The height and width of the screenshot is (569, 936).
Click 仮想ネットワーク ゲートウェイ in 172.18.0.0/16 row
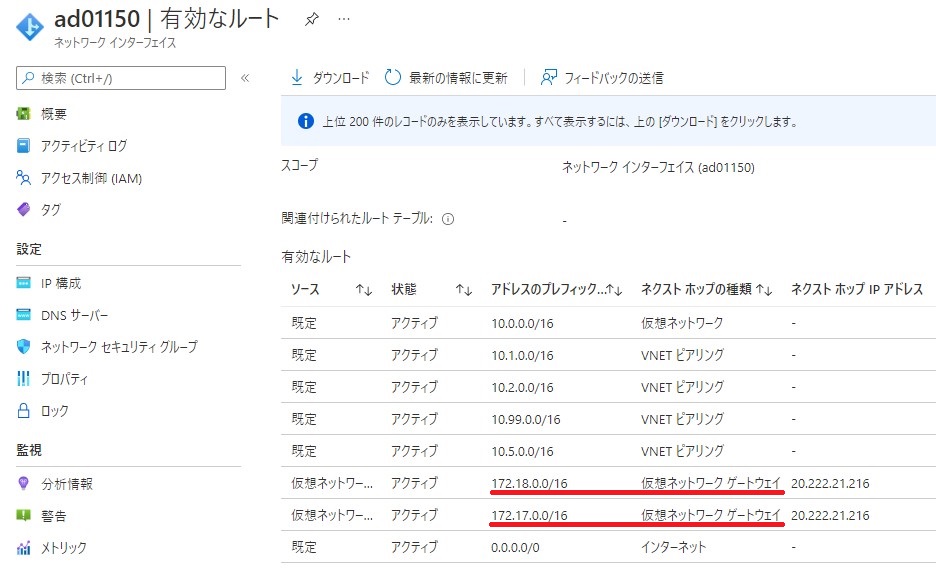tap(711, 483)
